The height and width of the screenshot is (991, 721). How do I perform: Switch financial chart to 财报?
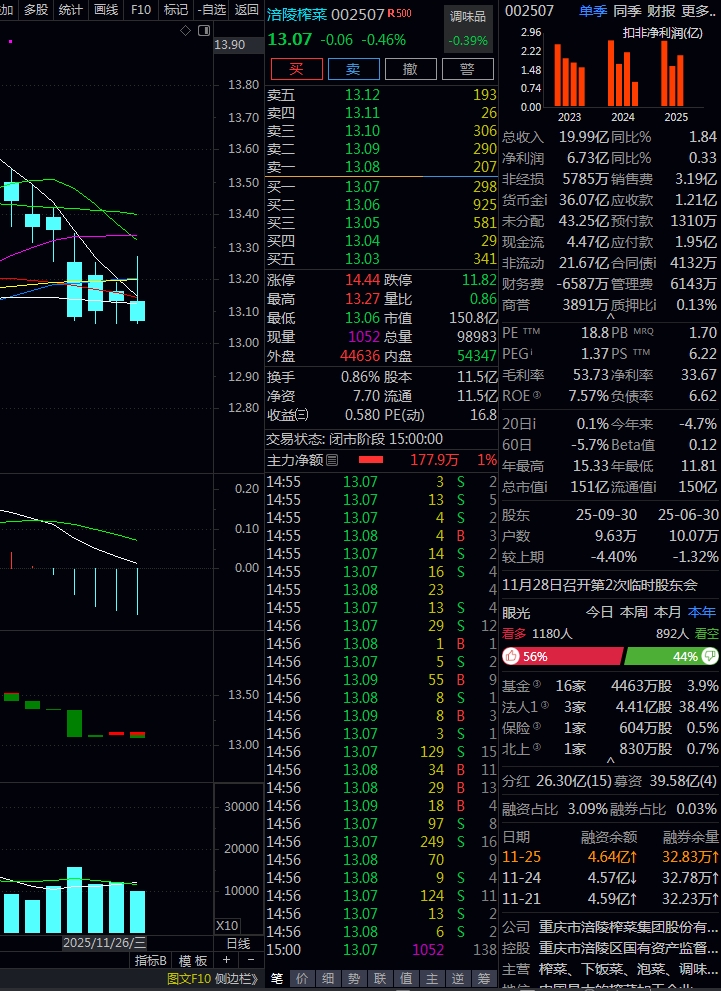click(x=661, y=11)
